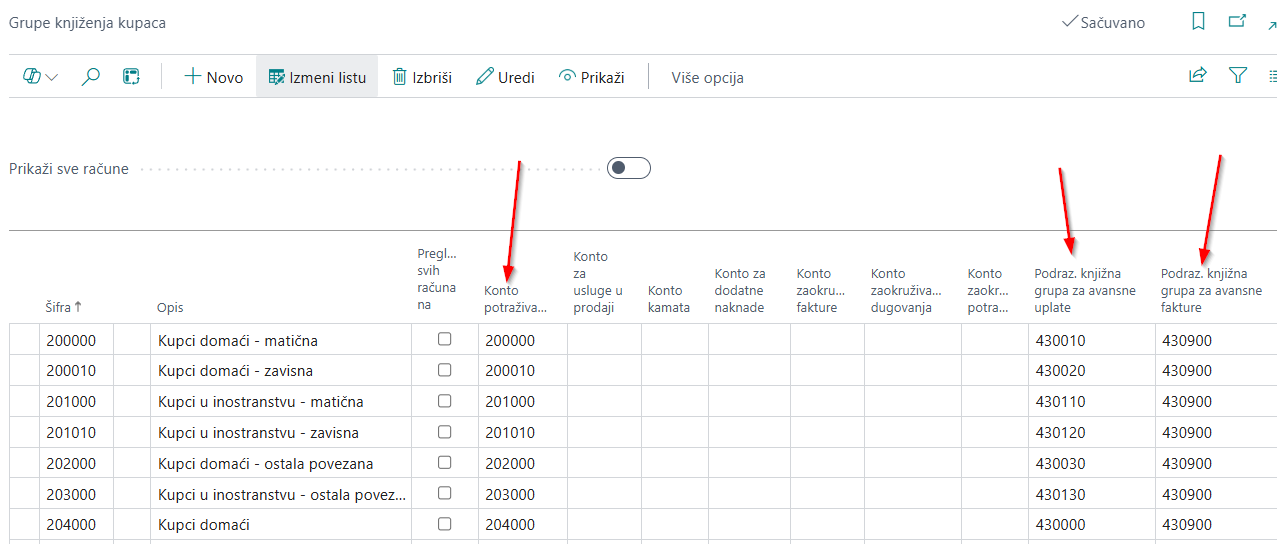Click Opis Kupci u inostranstvu - matična

tap(280, 402)
